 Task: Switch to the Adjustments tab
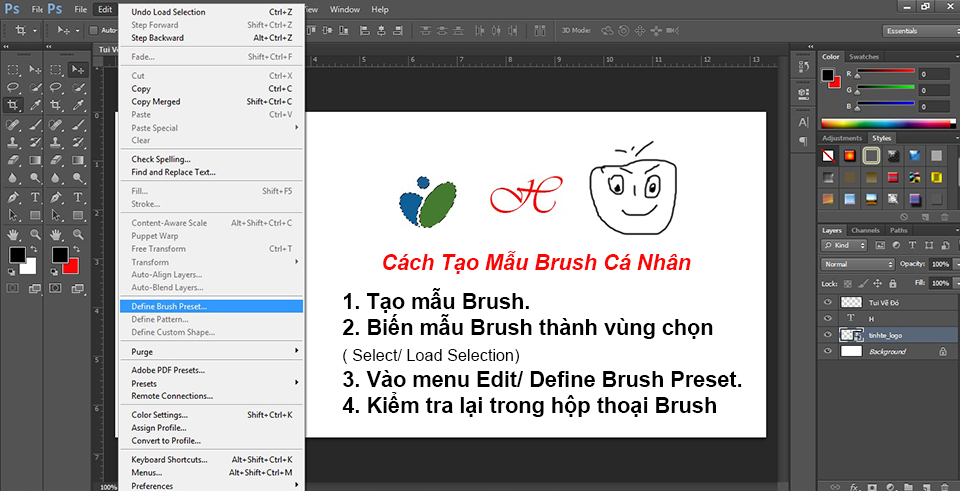coord(841,138)
